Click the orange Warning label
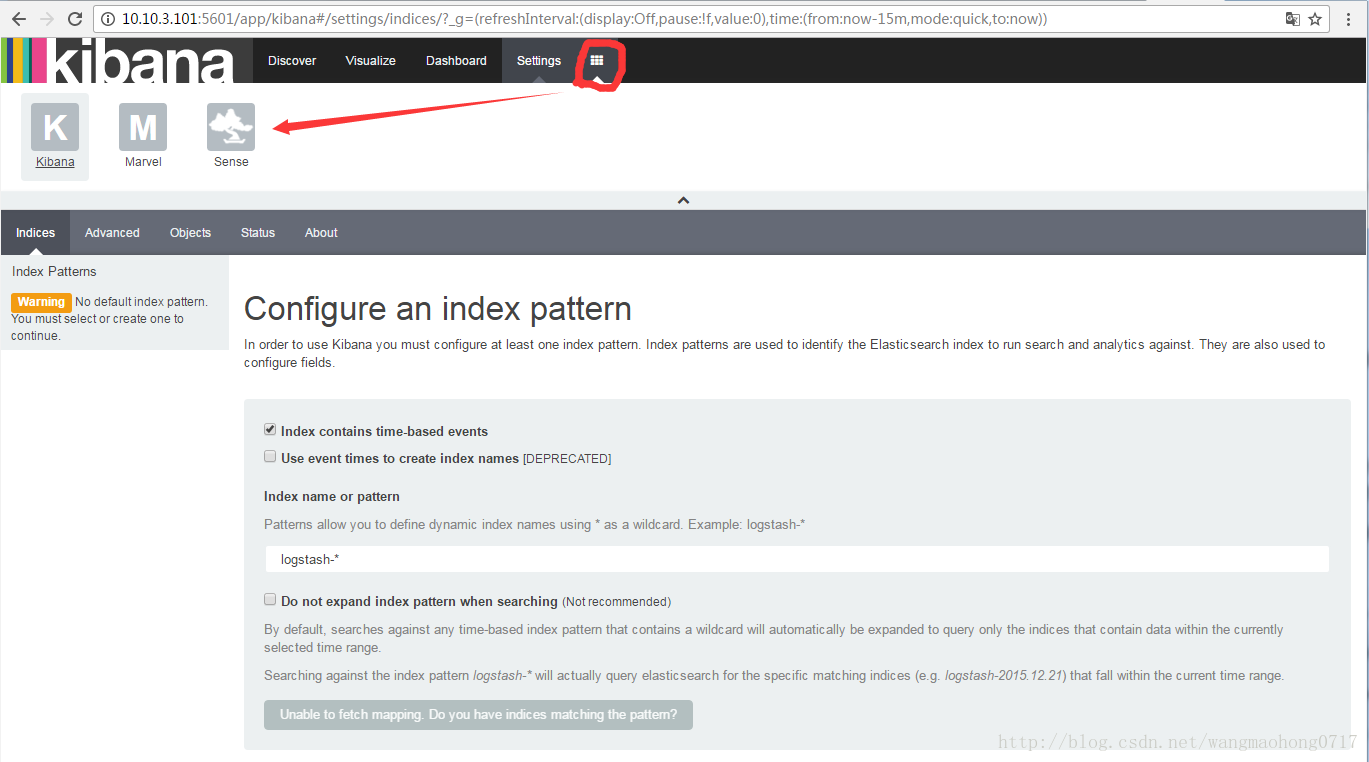The width and height of the screenshot is (1369, 762). [x=41, y=302]
